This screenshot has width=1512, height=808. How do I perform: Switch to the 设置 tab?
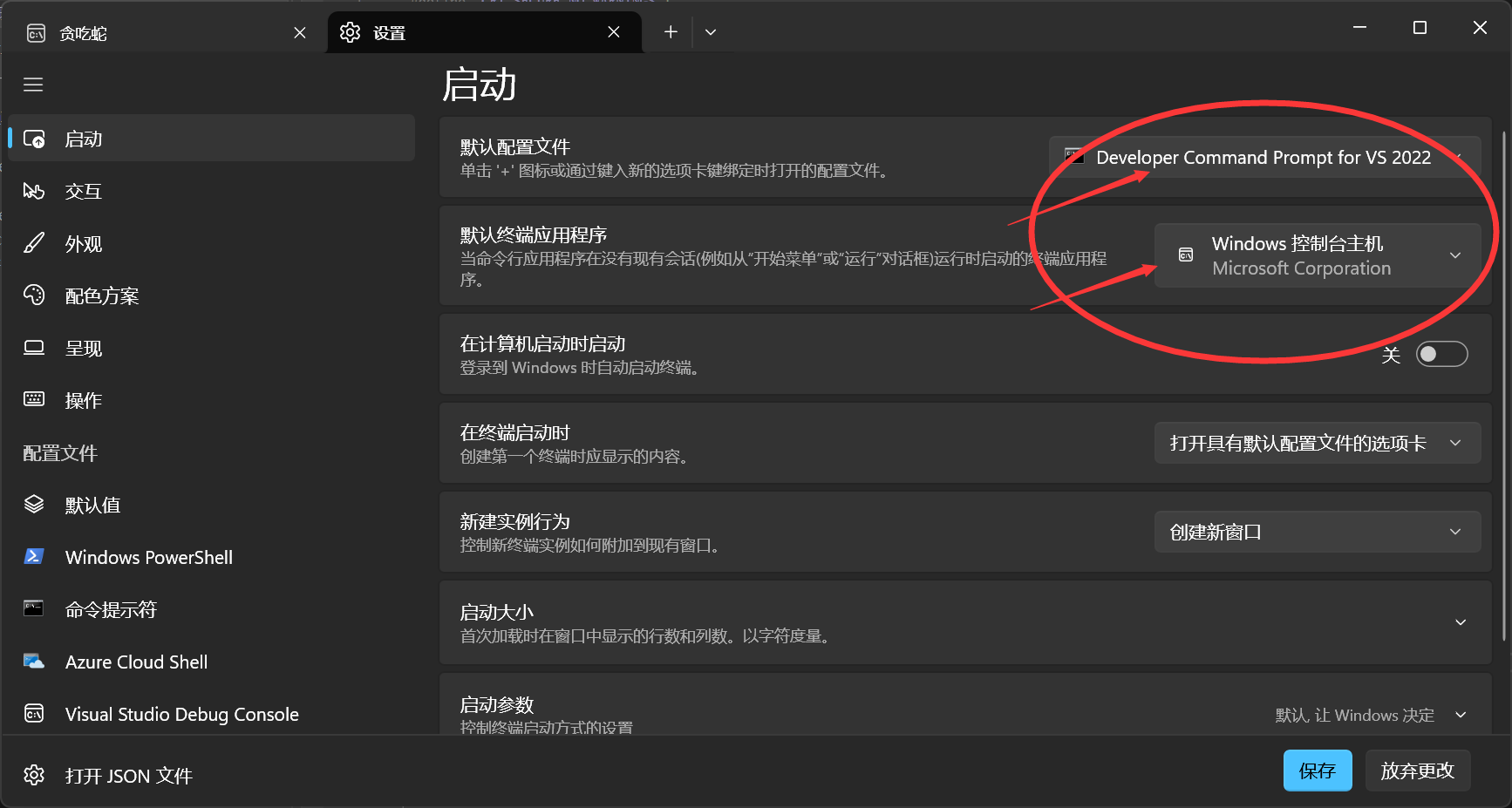pyautogui.click(x=484, y=32)
